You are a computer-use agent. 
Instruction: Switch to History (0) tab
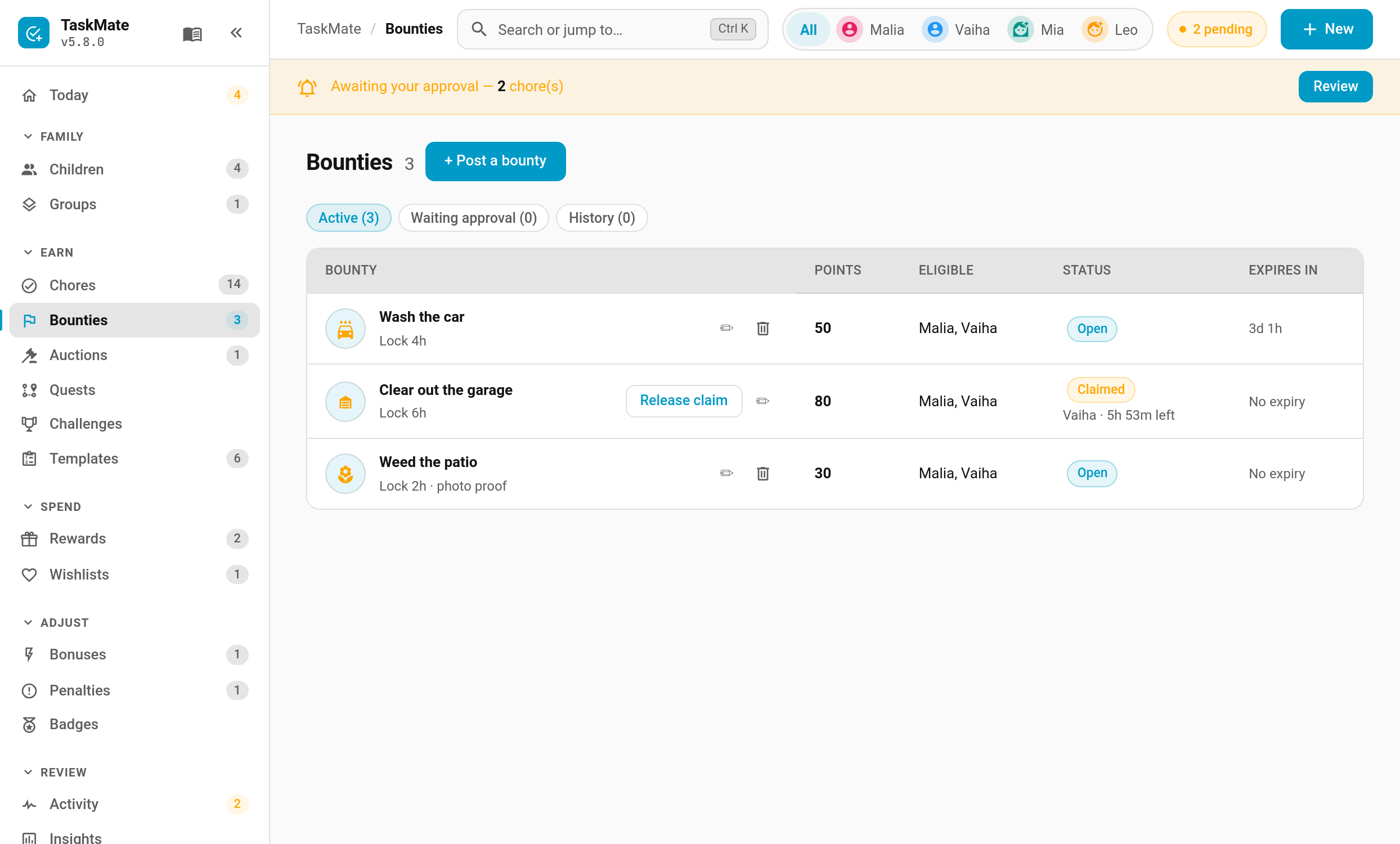[x=601, y=218]
